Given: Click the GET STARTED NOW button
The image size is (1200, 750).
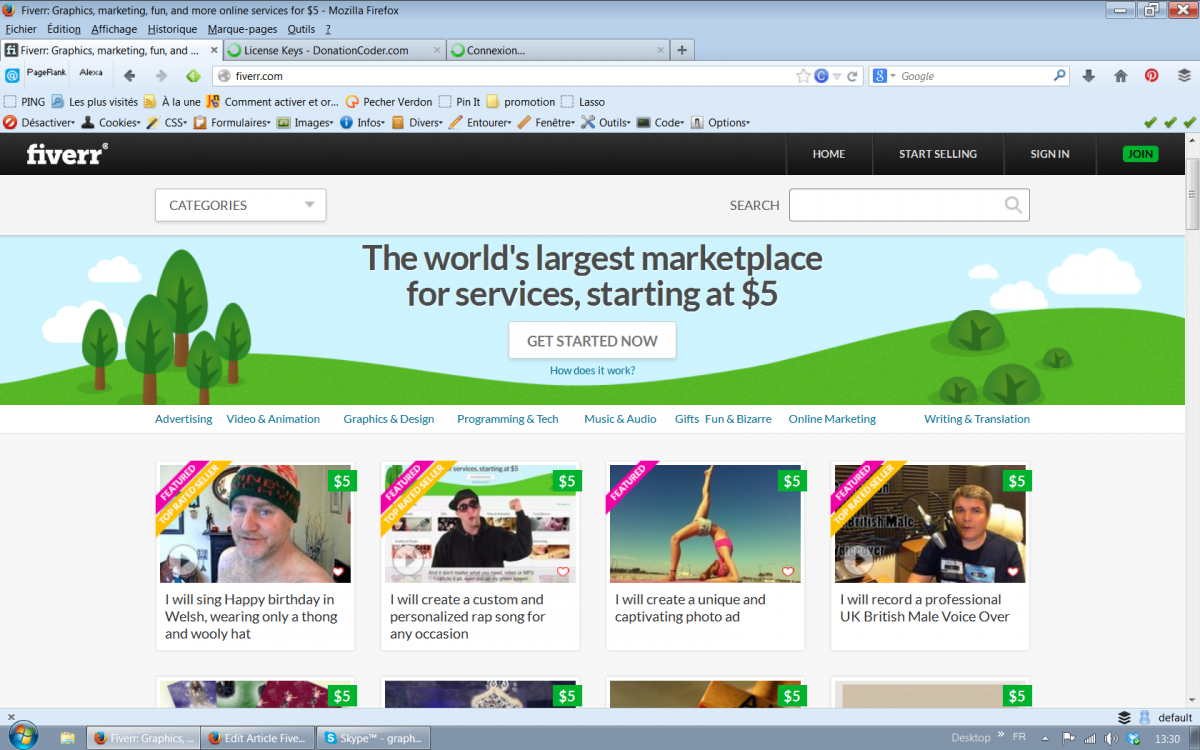Looking at the screenshot, I should 592,340.
